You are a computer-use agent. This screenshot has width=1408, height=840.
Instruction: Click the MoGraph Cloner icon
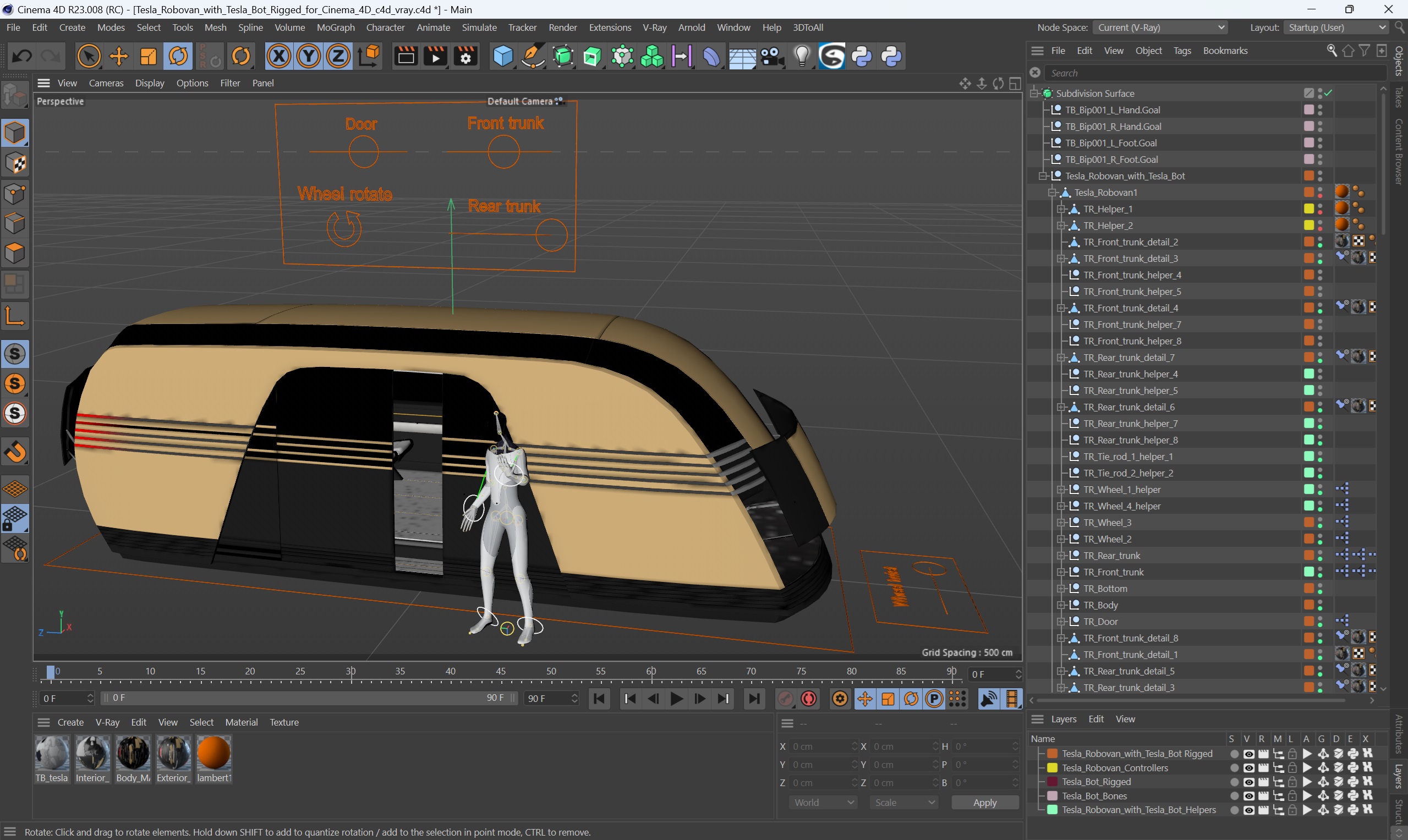click(652, 56)
